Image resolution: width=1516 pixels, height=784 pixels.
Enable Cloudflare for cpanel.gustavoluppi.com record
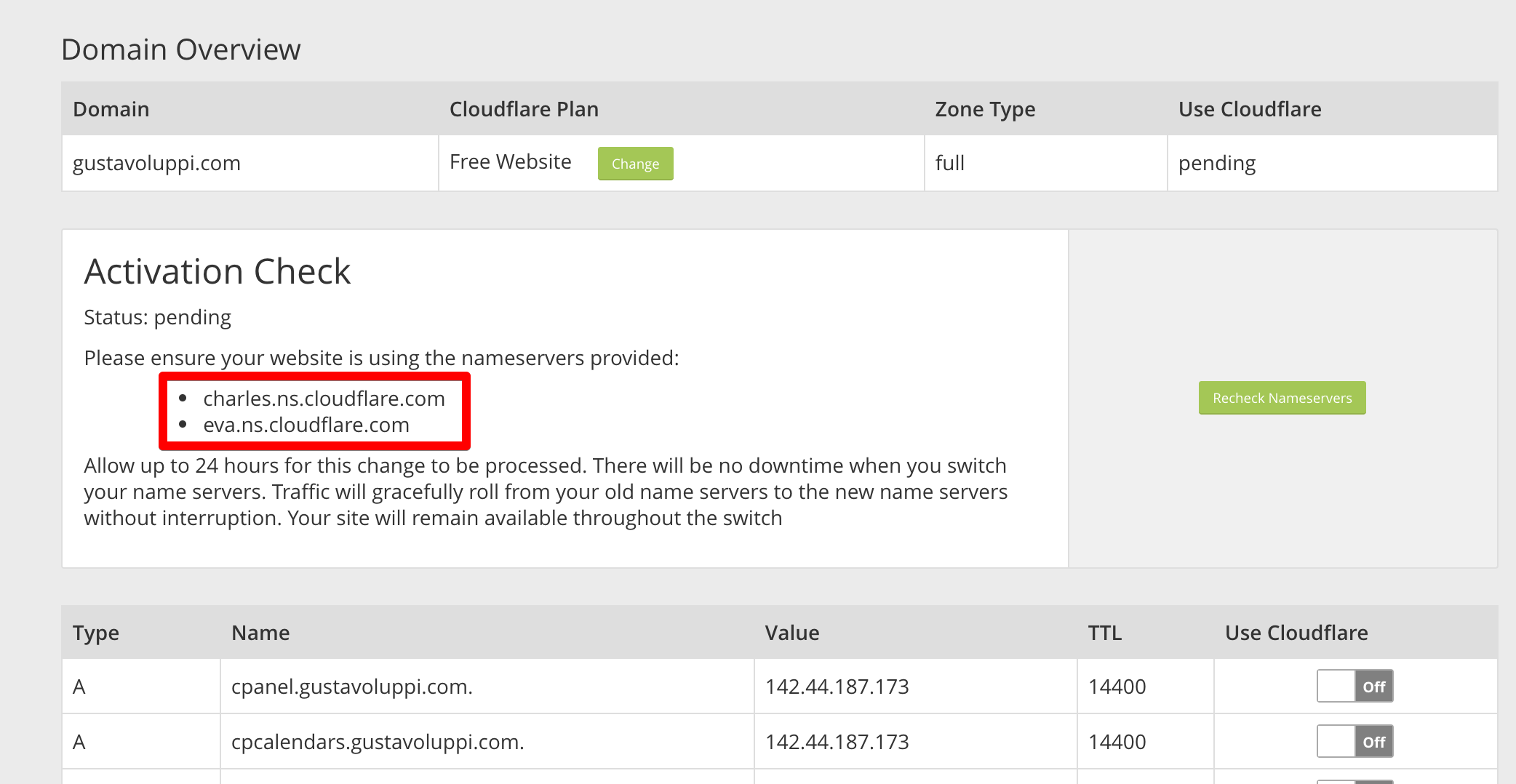tap(1354, 686)
